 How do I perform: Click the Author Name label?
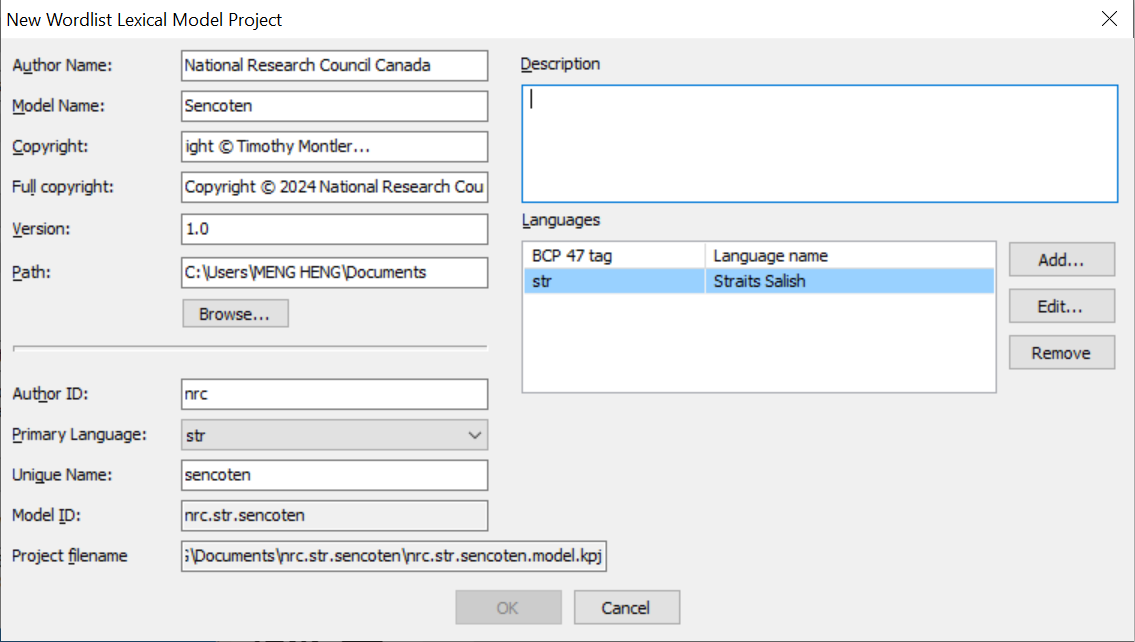(62, 65)
